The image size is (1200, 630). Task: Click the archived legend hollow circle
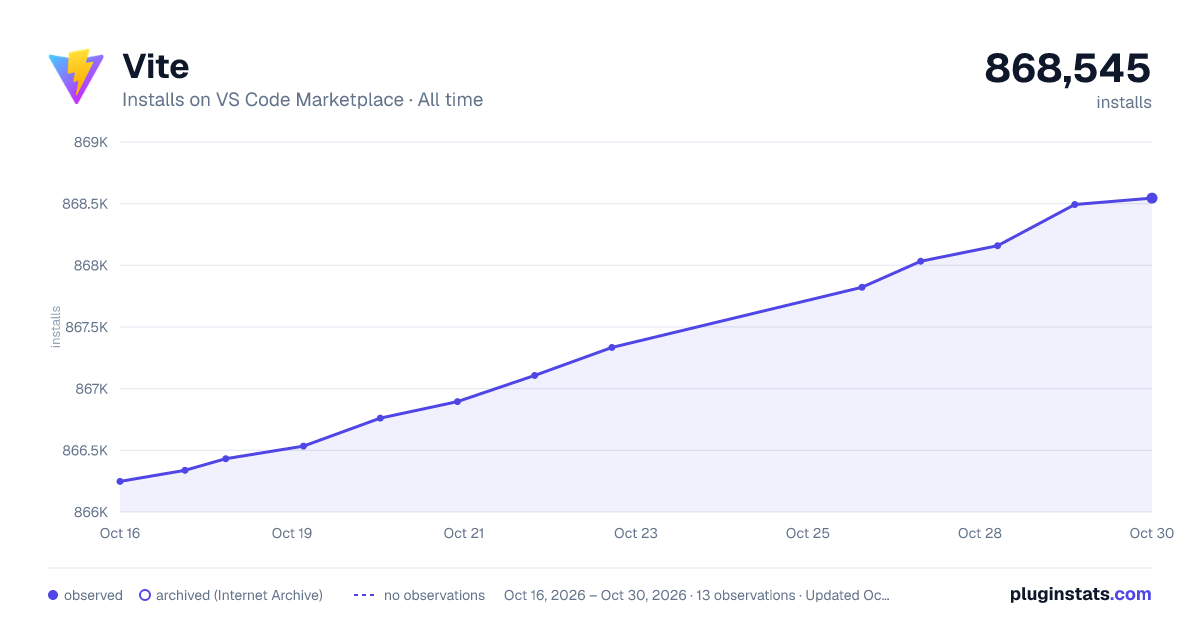145,595
